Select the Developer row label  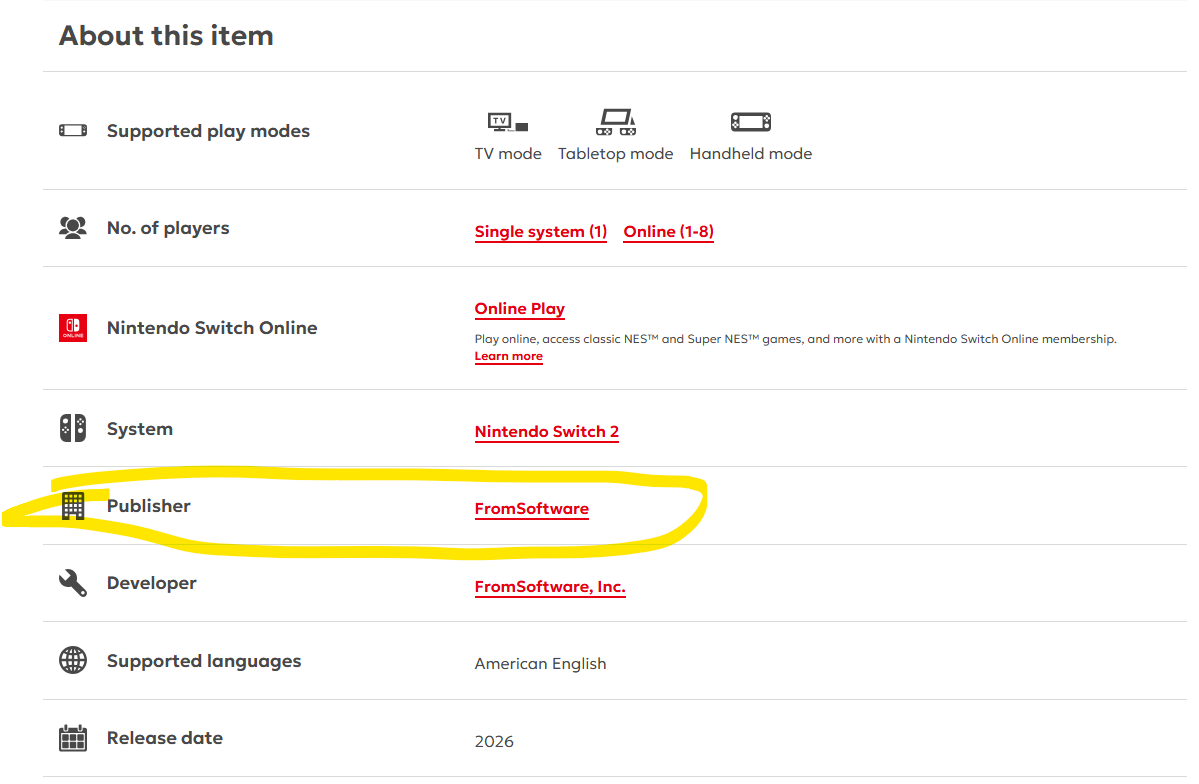[x=151, y=584]
